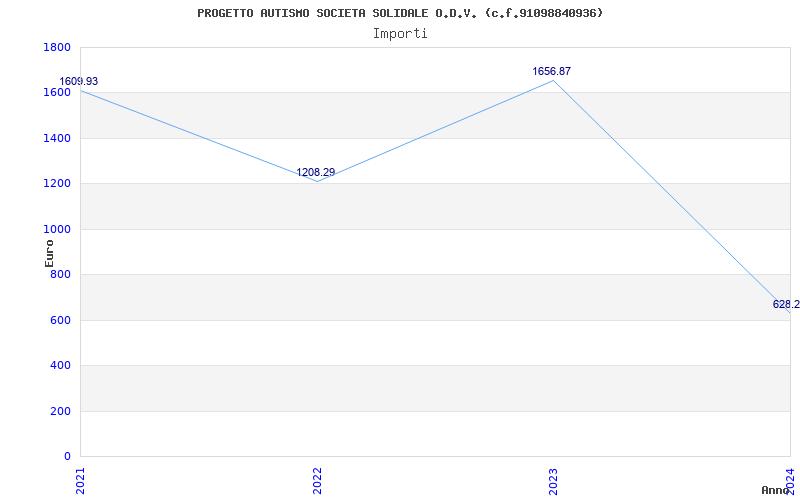The width and height of the screenshot is (800, 500).
Task: Click the 1800 y-axis value
Action: (x=57, y=47)
